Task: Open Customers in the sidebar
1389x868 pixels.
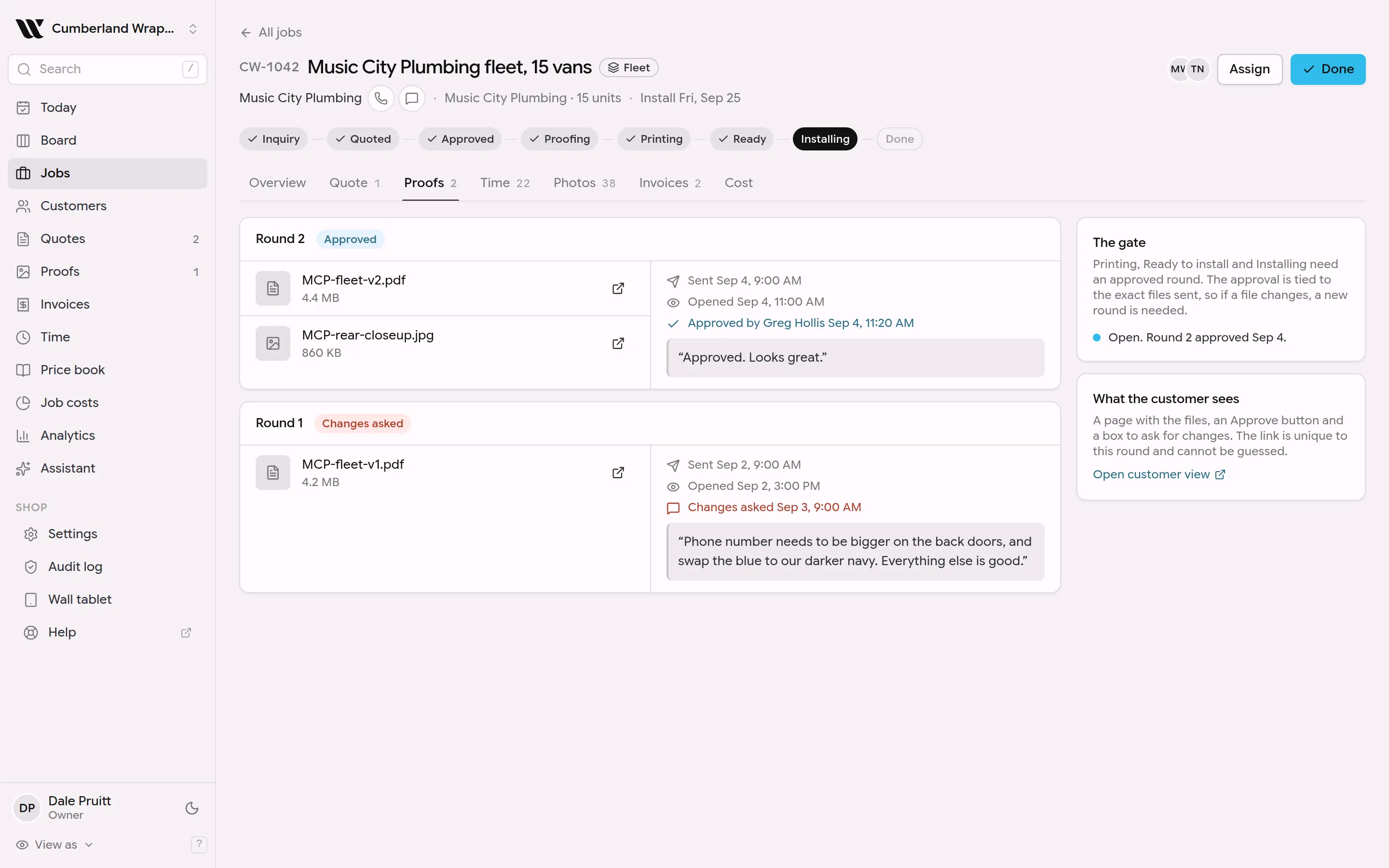Action: pyautogui.click(x=108, y=205)
